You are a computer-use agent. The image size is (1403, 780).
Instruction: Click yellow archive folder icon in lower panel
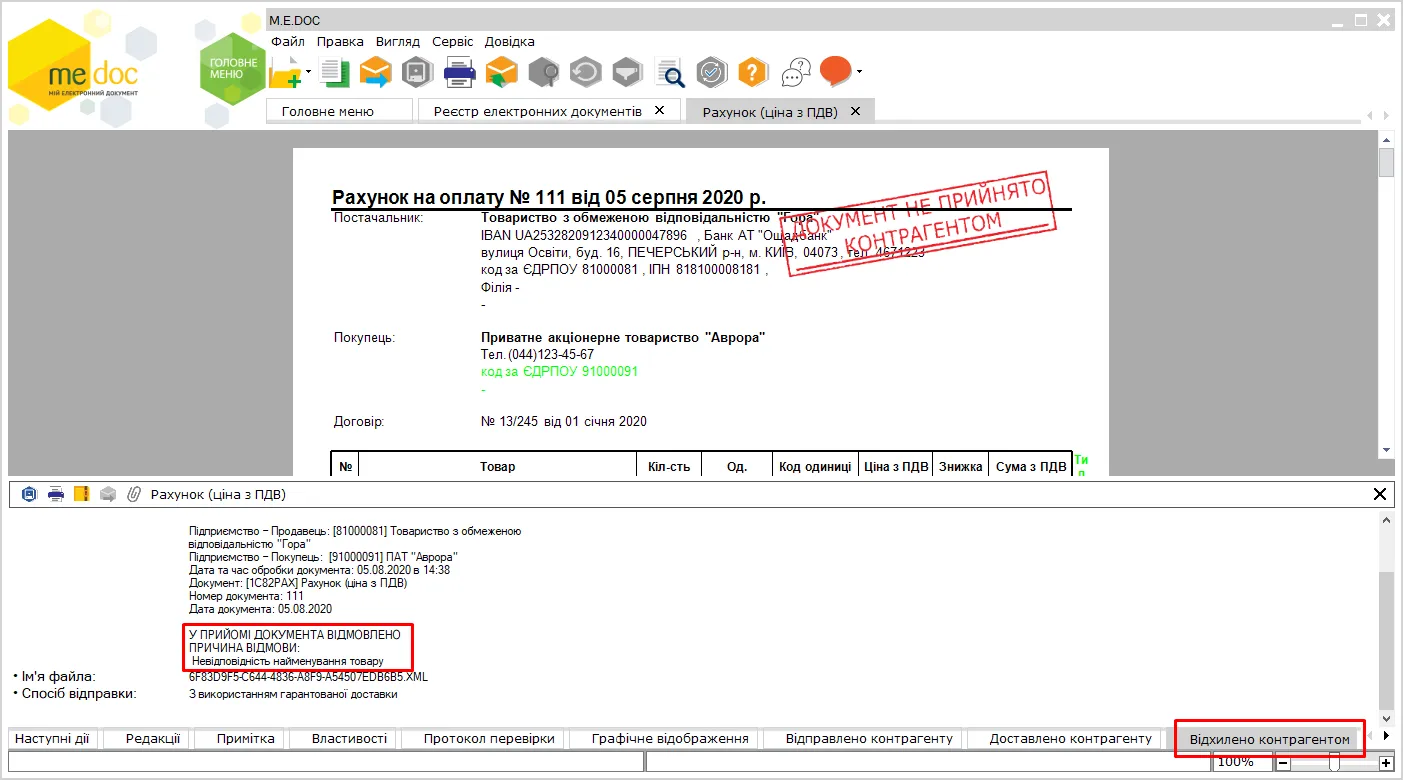click(82, 494)
